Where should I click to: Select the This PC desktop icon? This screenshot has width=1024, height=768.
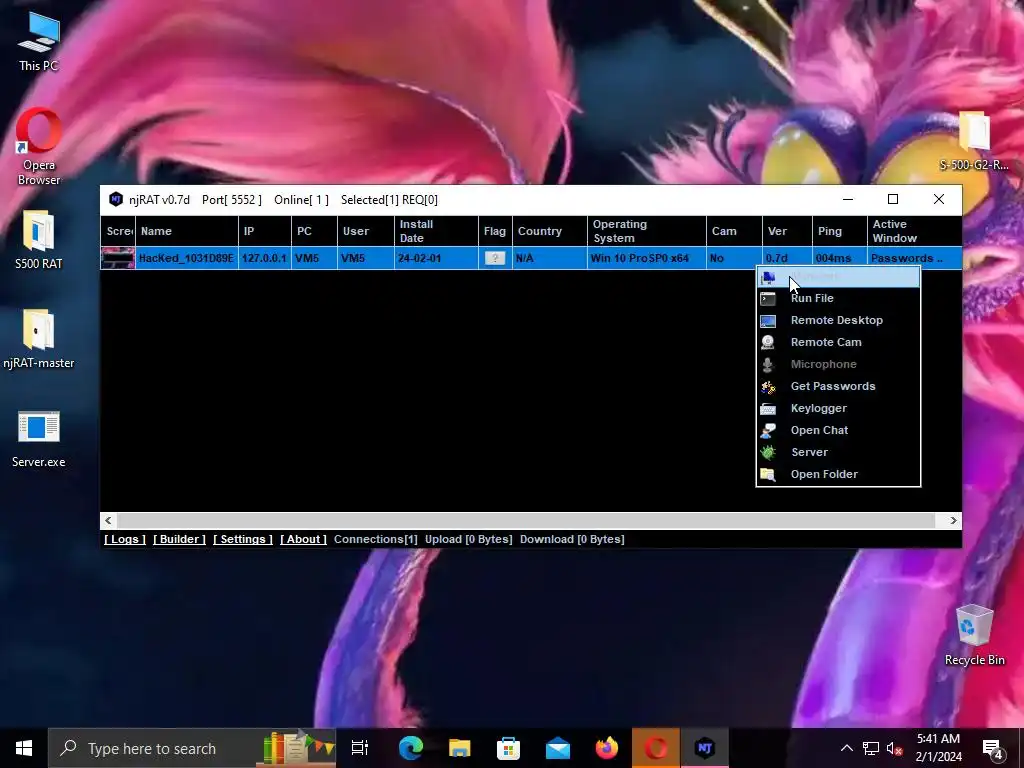click(39, 42)
